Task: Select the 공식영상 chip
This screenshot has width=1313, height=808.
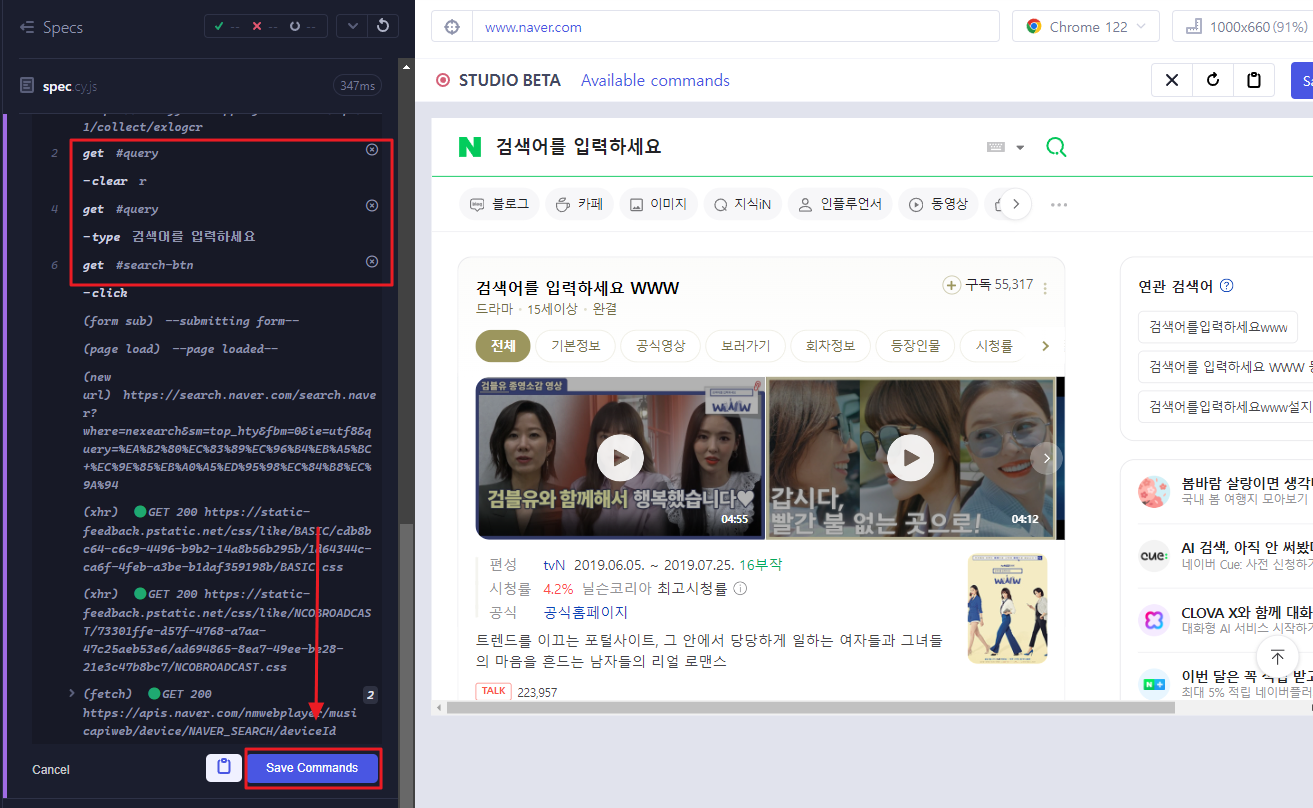Action: click(660, 346)
